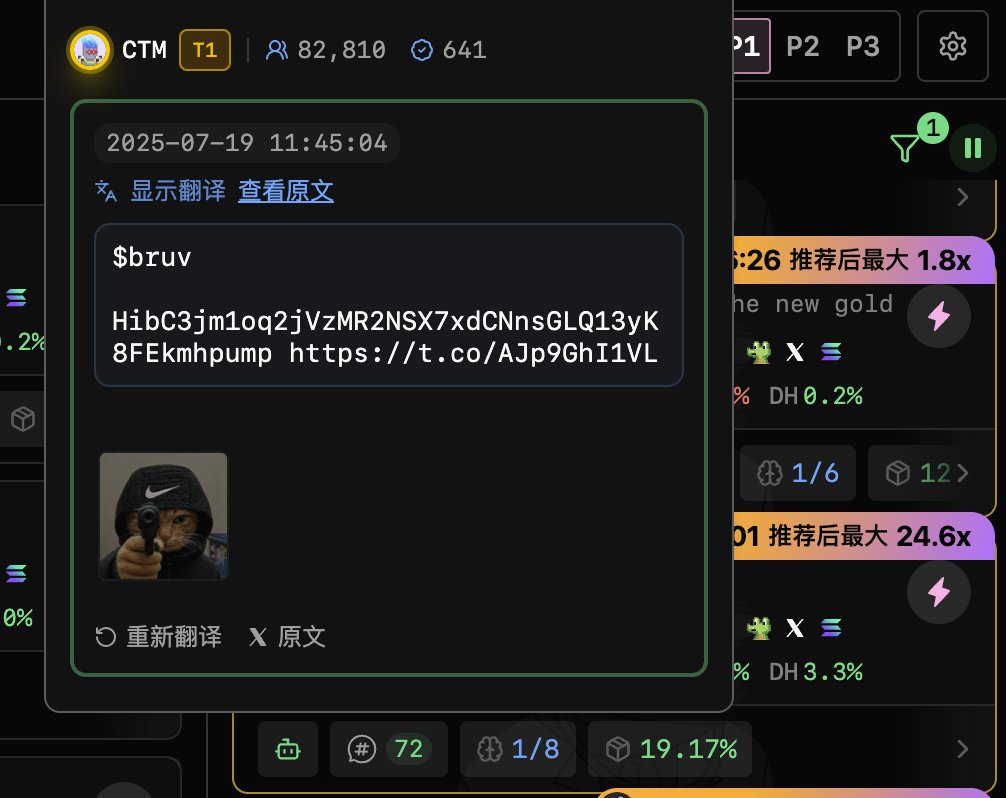Click the T1 tier badge
1006x798 pixels.
pyautogui.click(x=205, y=50)
